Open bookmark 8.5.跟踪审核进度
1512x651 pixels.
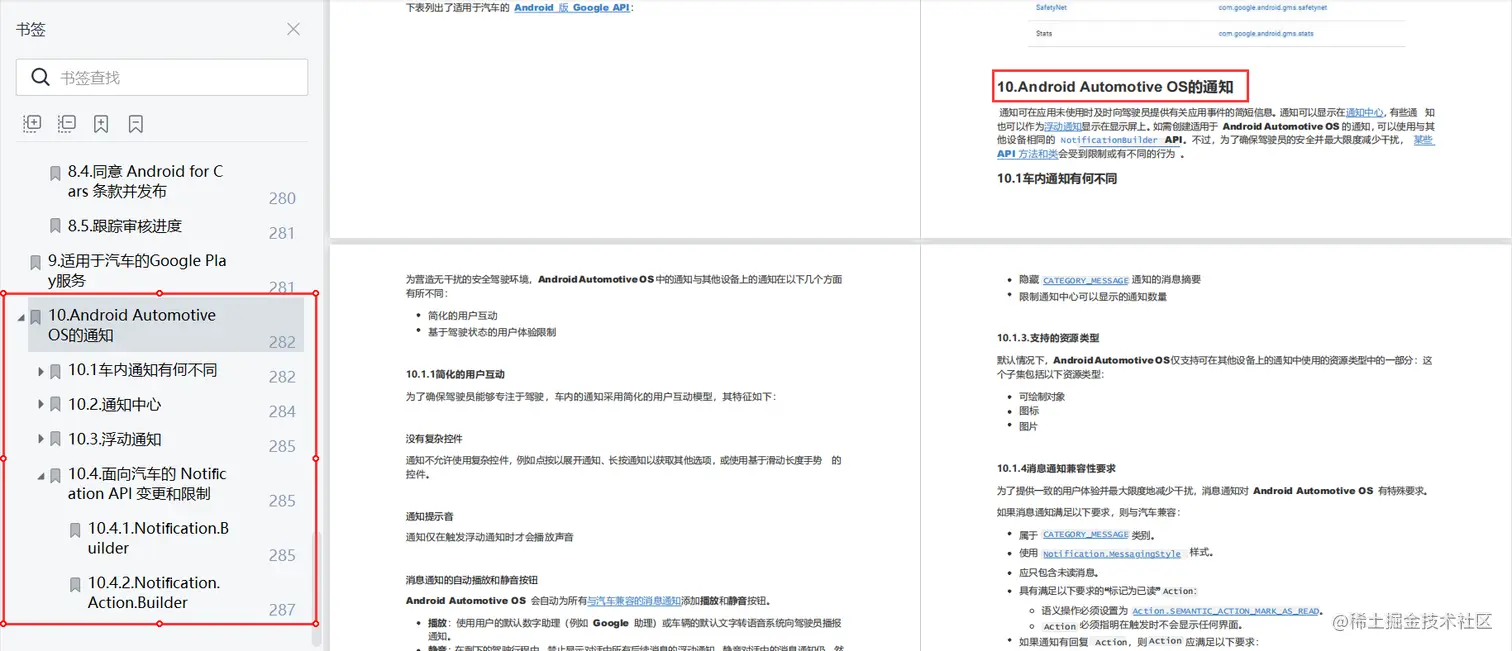[125, 226]
